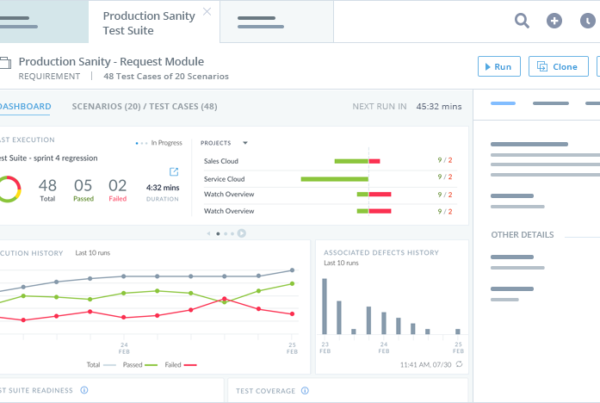The width and height of the screenshot is (600, 403).
Task: Click the Test Suite Readiness info icon
Action: point(84,391)
